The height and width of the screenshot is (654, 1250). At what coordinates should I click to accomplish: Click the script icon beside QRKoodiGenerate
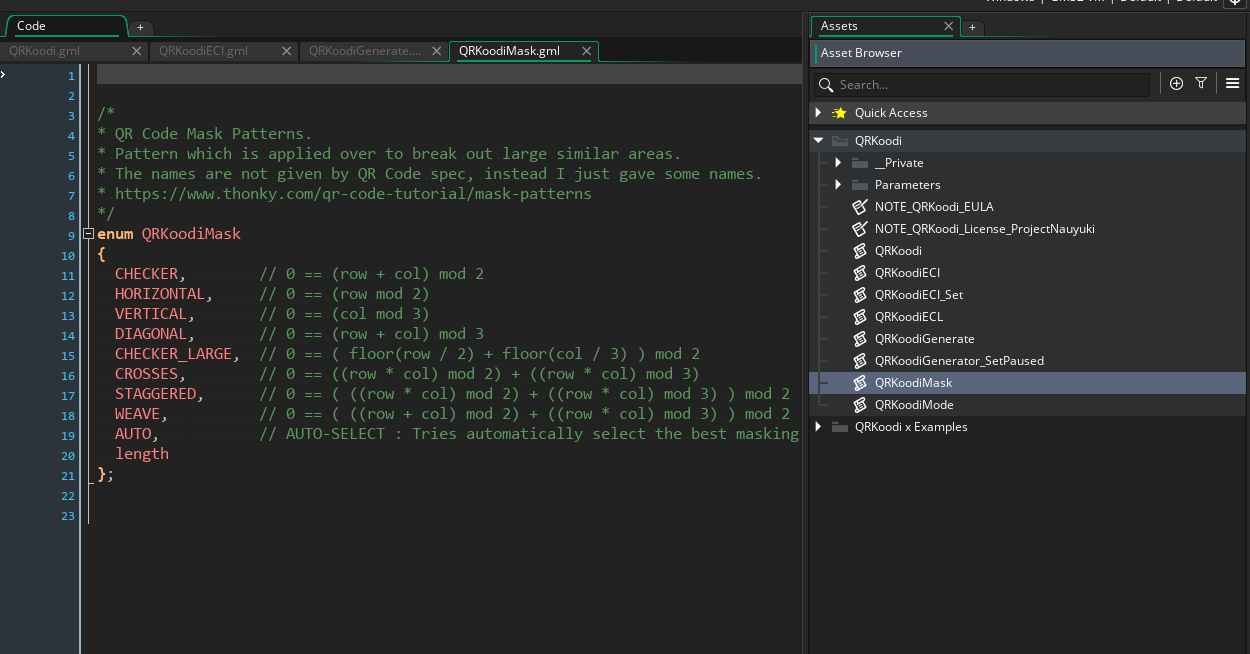tap(859, 339)
